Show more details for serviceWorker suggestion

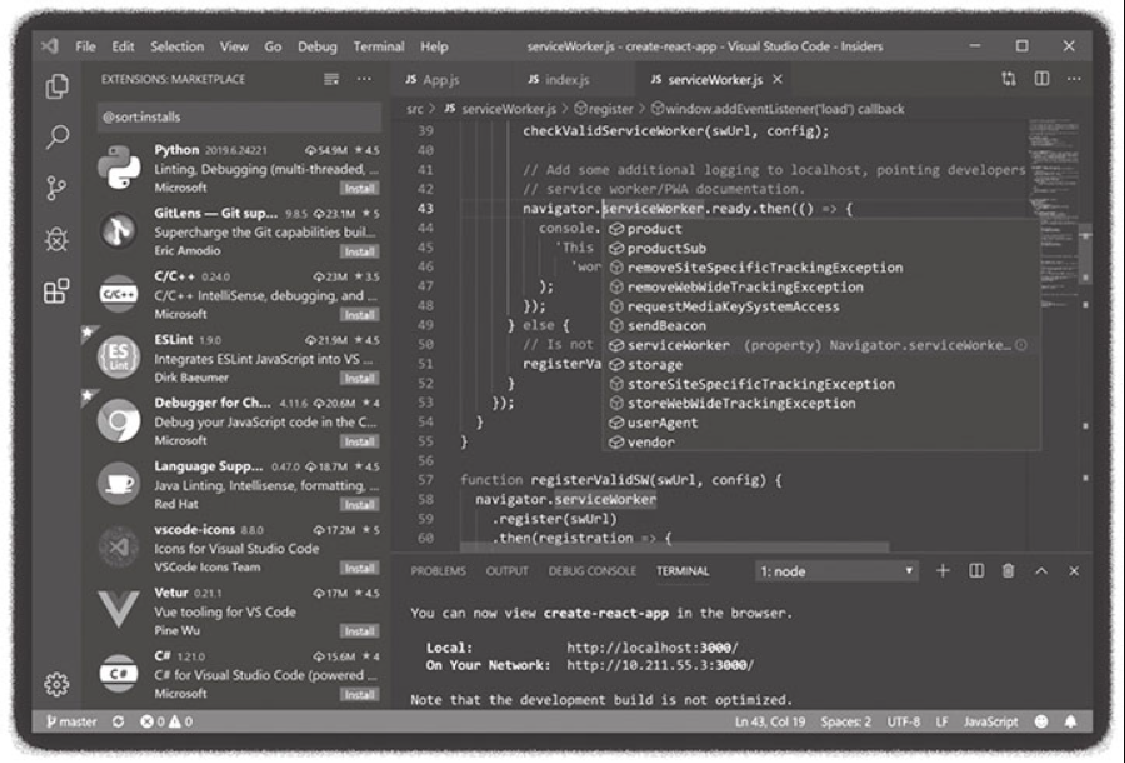[x=1020, y=345]
